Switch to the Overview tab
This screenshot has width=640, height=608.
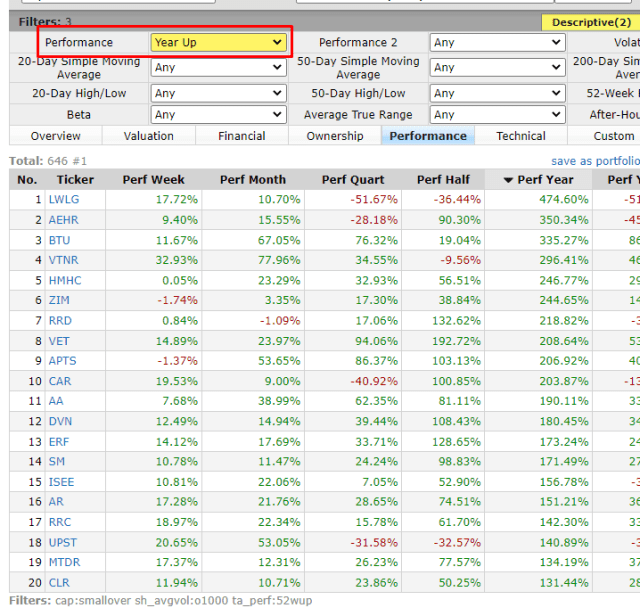coord(56,136)
